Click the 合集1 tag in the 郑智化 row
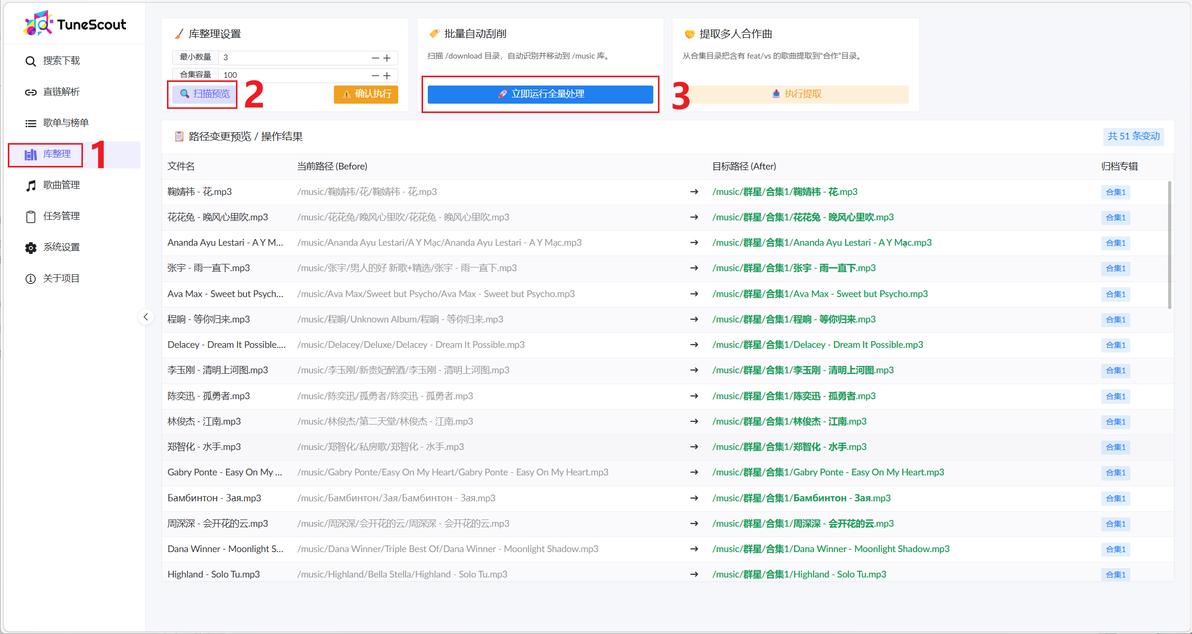 click(x=1115, y=447)
